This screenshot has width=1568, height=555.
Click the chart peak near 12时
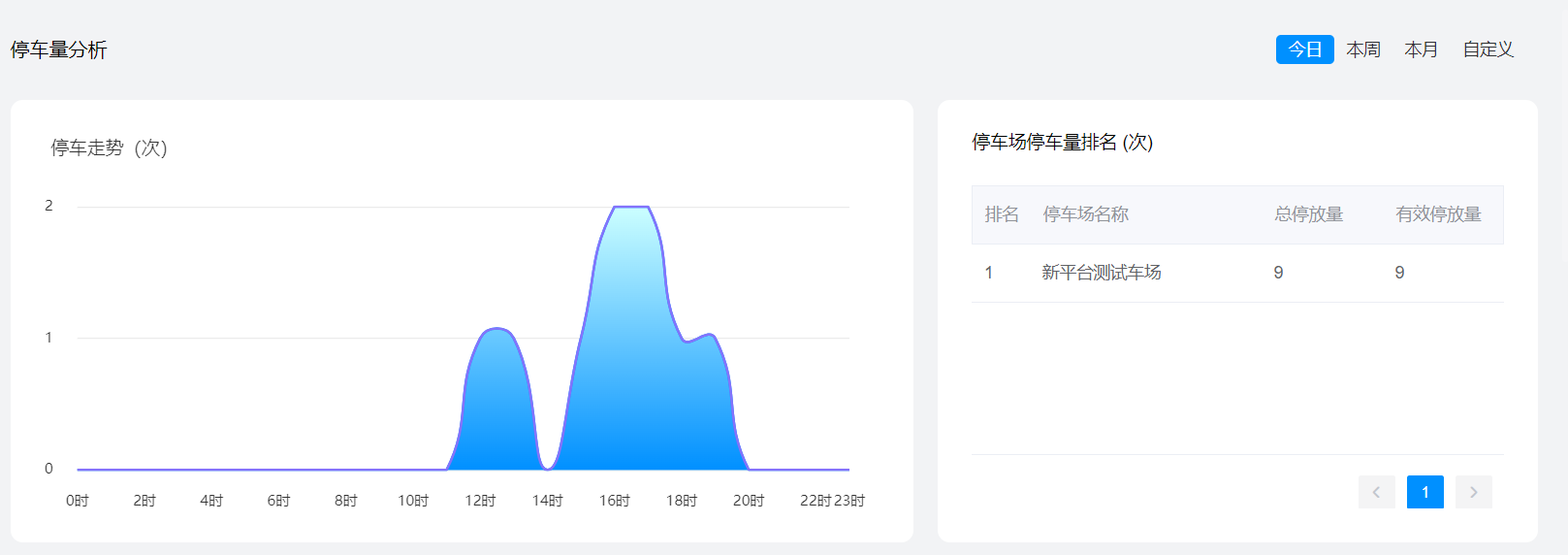496,330
